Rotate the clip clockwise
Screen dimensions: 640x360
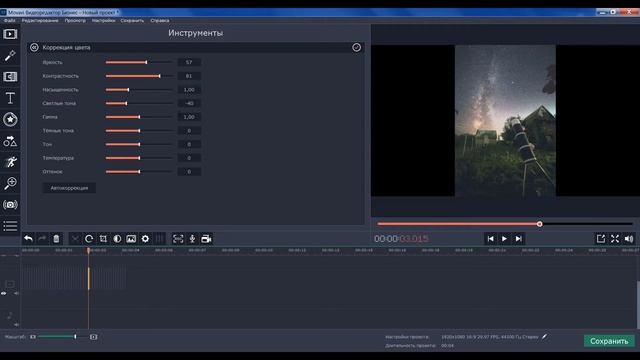click(89, 239)
